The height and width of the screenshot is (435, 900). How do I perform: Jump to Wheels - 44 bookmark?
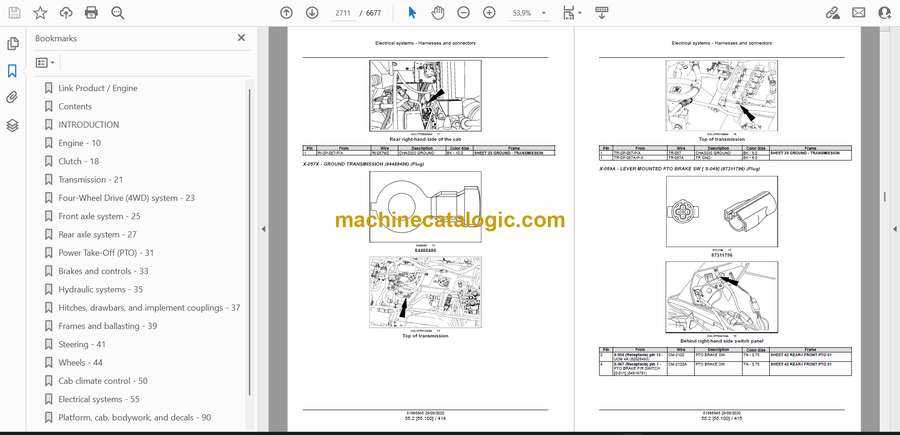pyautogui.click(x=80, y=363)
